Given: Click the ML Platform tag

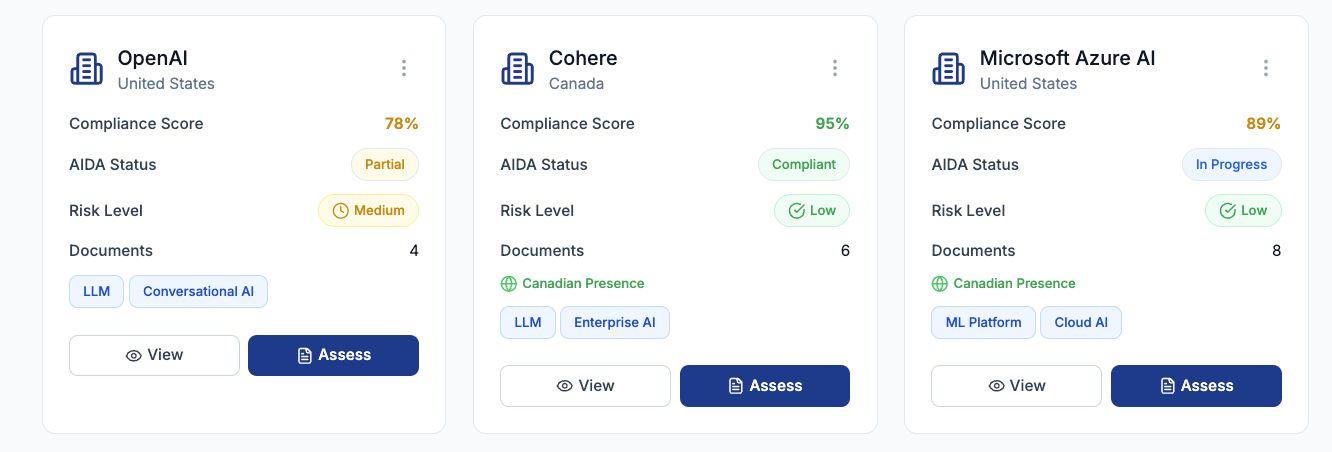Looking at the screenshot, I should [983, 323].
